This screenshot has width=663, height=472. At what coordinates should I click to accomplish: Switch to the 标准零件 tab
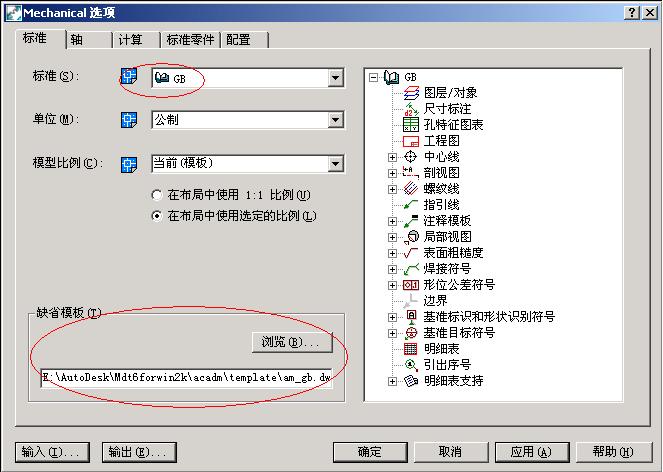[x=190, y=40]
